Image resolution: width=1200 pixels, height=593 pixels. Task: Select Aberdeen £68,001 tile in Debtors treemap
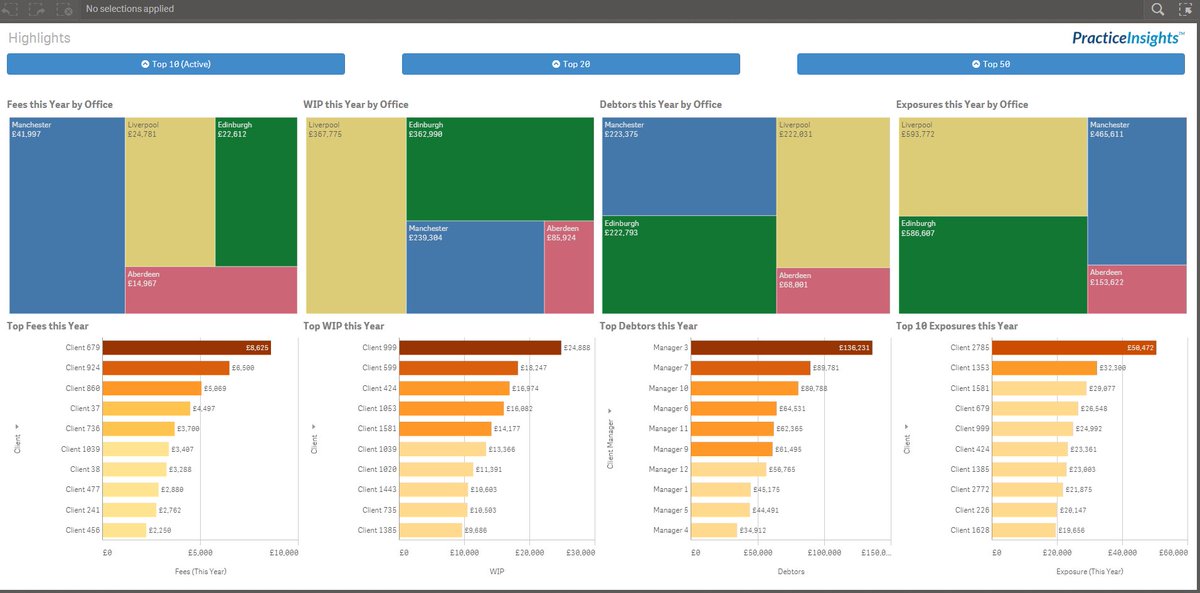[x=833, y=291]
